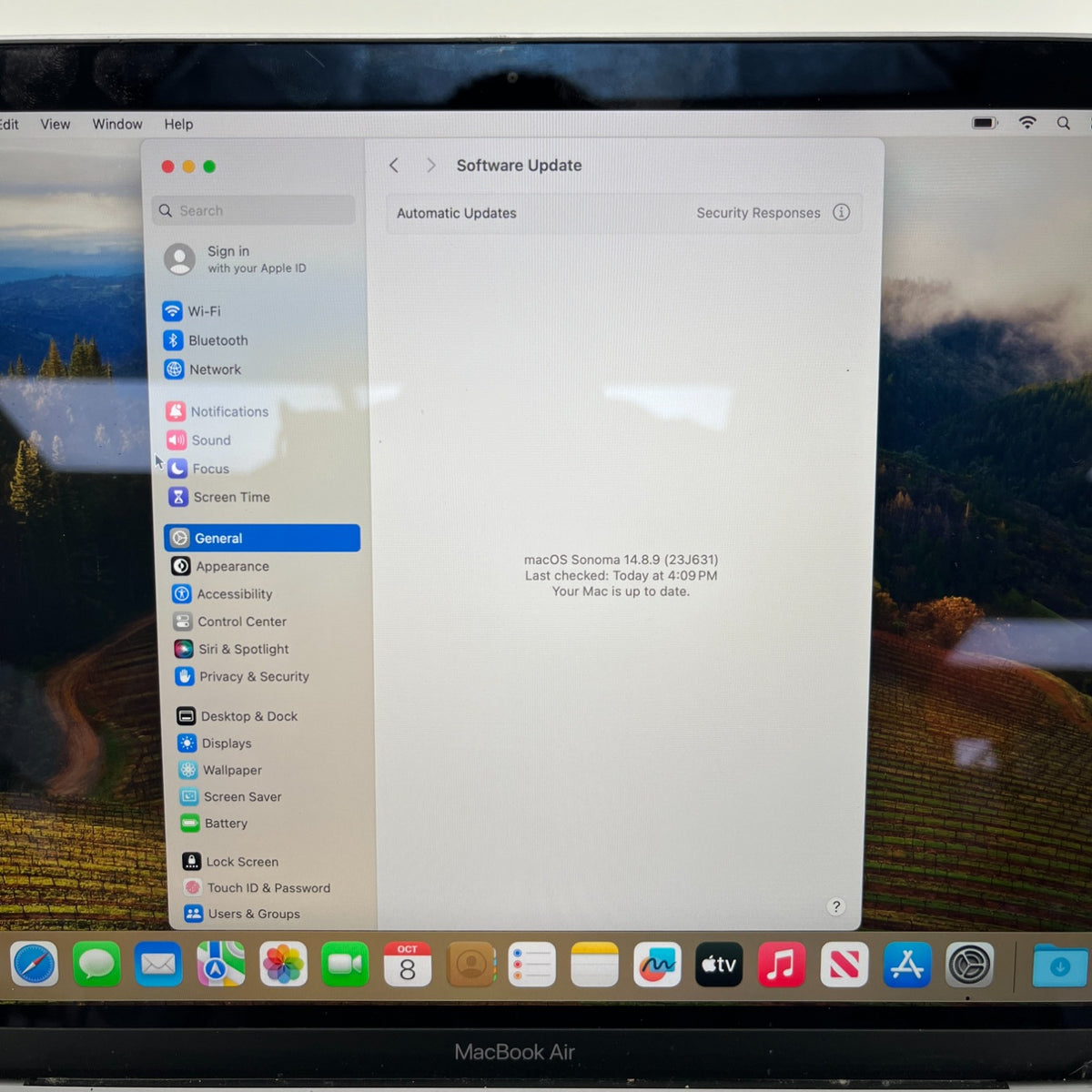Open Messages from the Dock
The image size is (1092, 1092).
tap(96, 965)
